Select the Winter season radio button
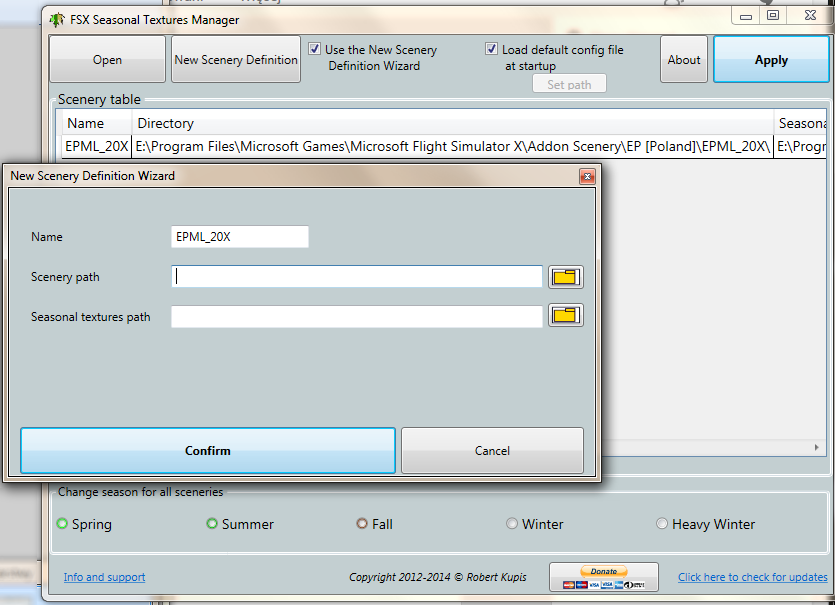The image size is (835, 605). [x=512, y=524]
